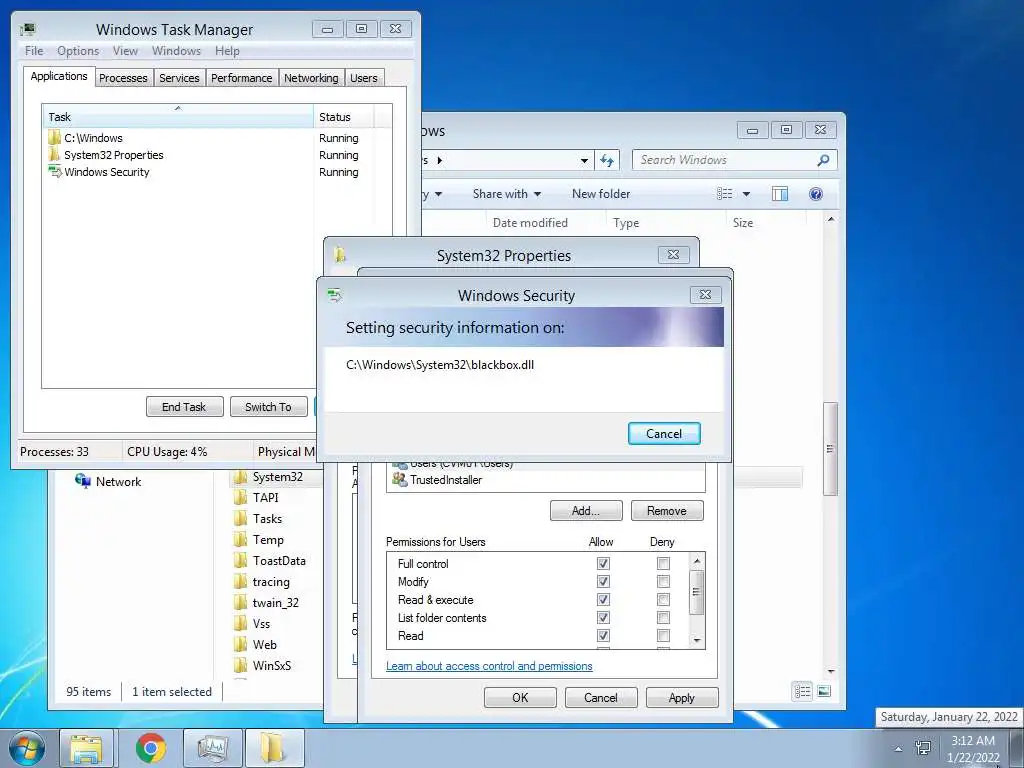Click the taskbar clock showing 3:12 AM

(973, 748)
